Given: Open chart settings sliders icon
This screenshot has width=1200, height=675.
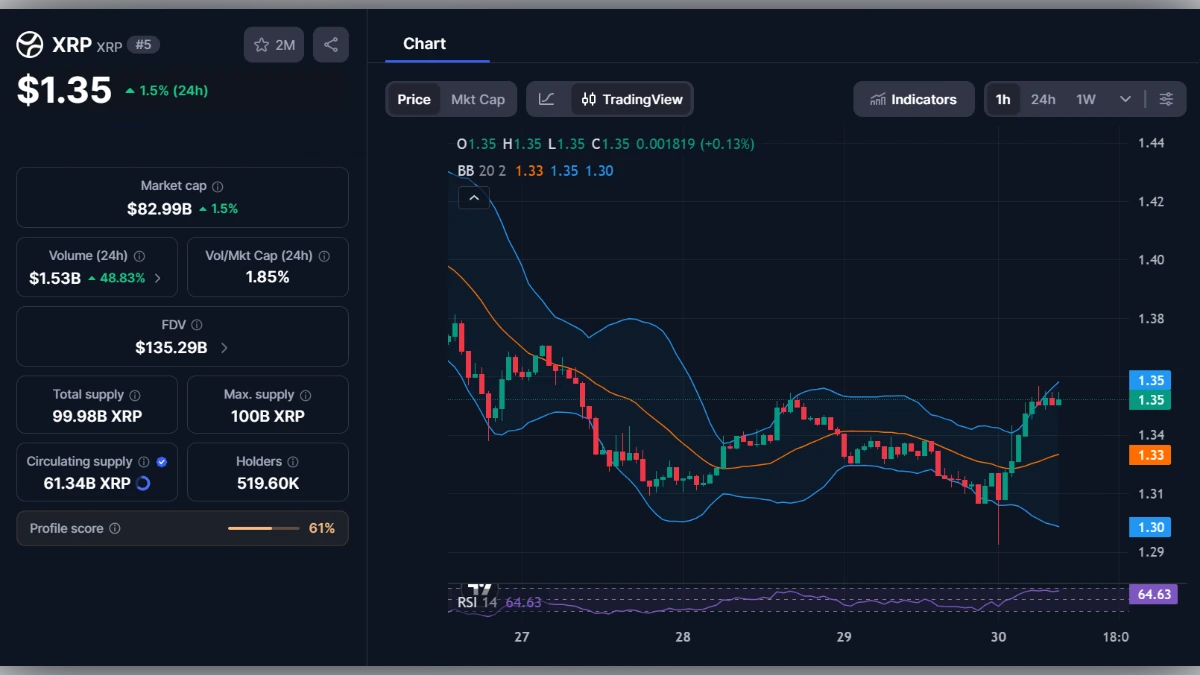Looking at the screenshot, I should click(x=1166, y=99).
